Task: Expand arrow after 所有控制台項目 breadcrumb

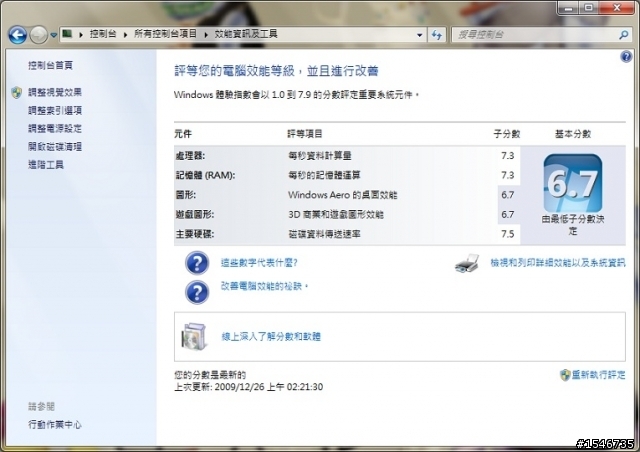Action: pyautogui.click(x=206, y=35)
